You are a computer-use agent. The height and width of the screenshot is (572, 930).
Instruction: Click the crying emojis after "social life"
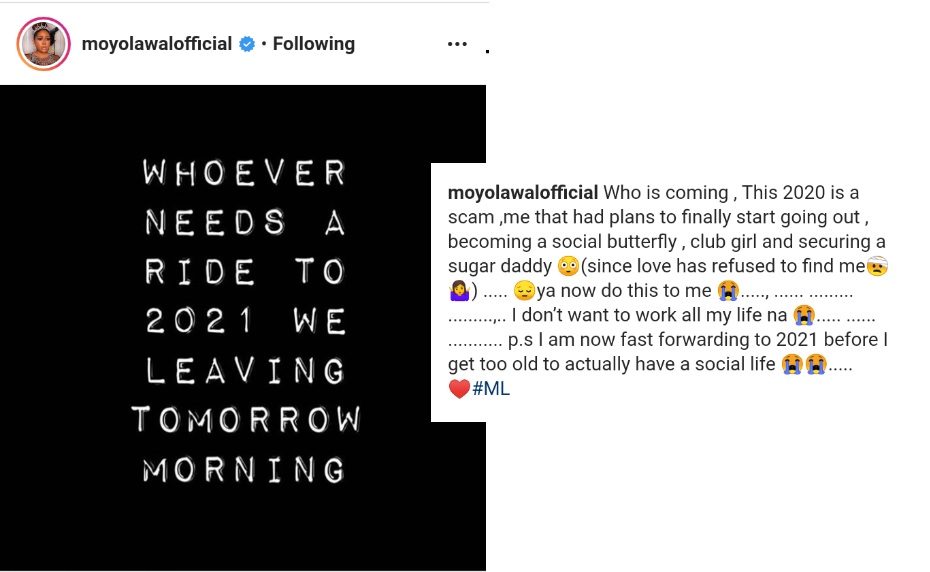tap(803, 365)
